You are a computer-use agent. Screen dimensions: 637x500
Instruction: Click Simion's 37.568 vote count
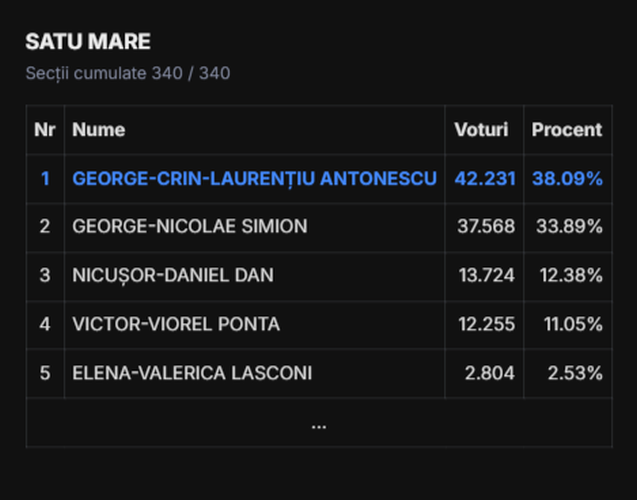coord(486,226)
